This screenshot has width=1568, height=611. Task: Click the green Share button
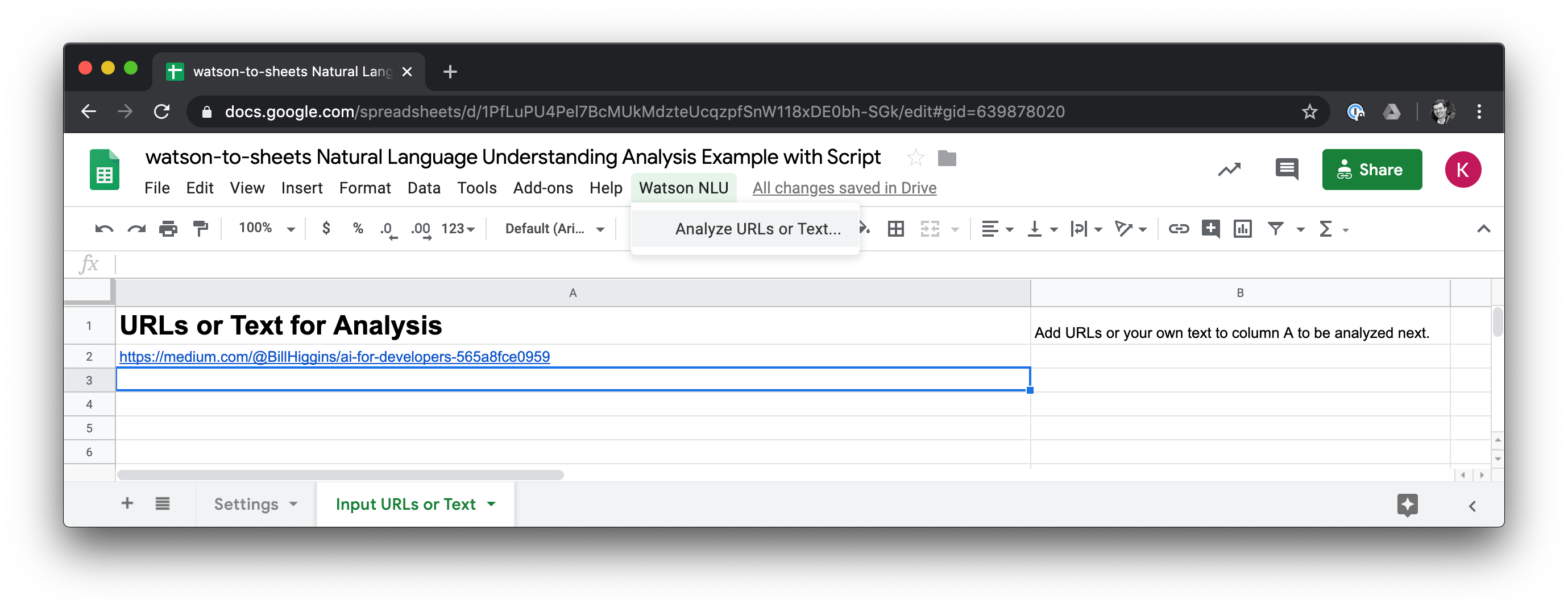pos(1372,170)
